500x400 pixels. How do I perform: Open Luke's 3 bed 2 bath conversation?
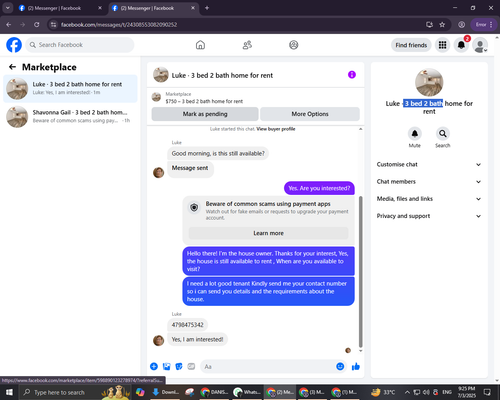70,89
